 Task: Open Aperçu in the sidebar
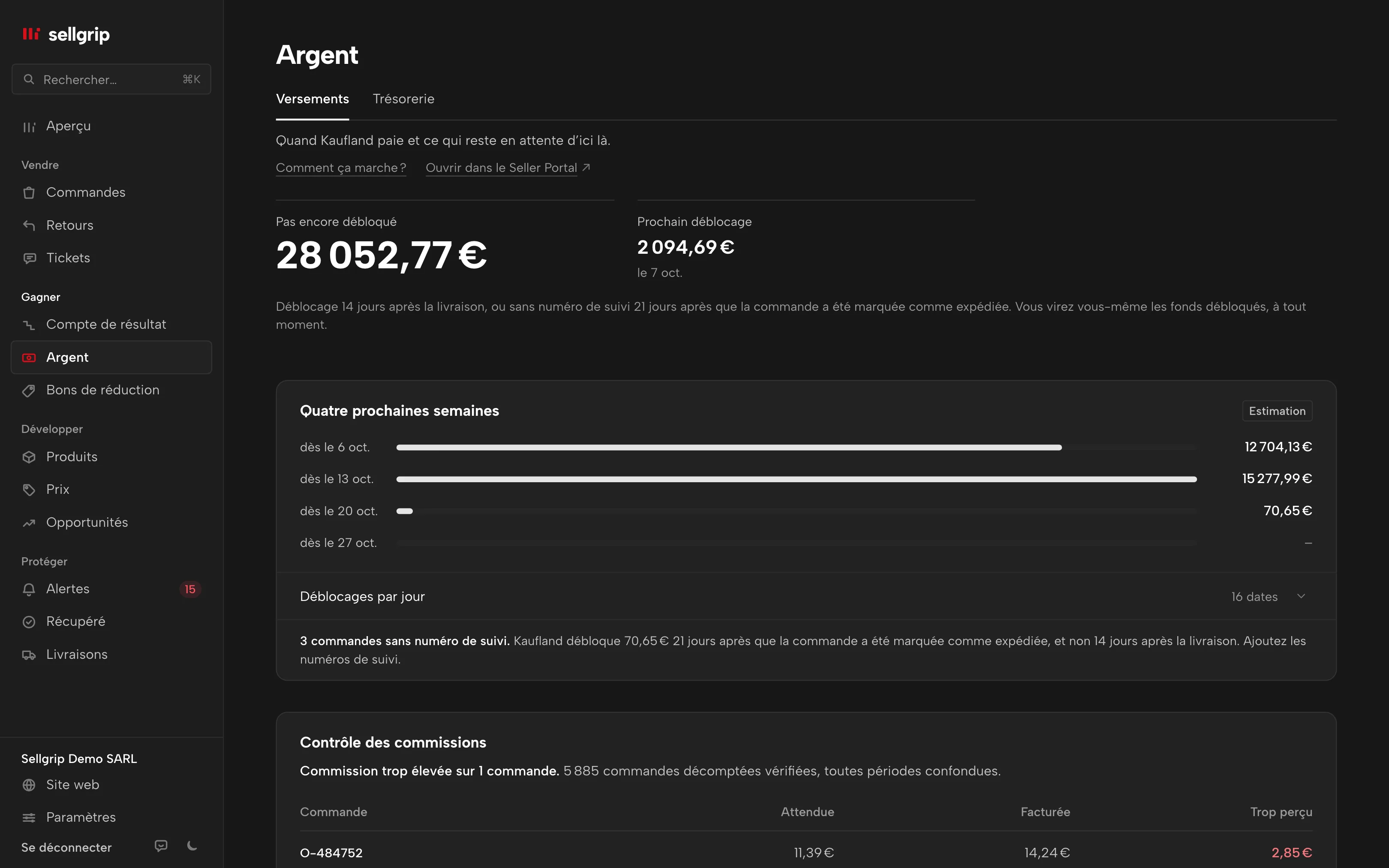click(x=111, y=126)
